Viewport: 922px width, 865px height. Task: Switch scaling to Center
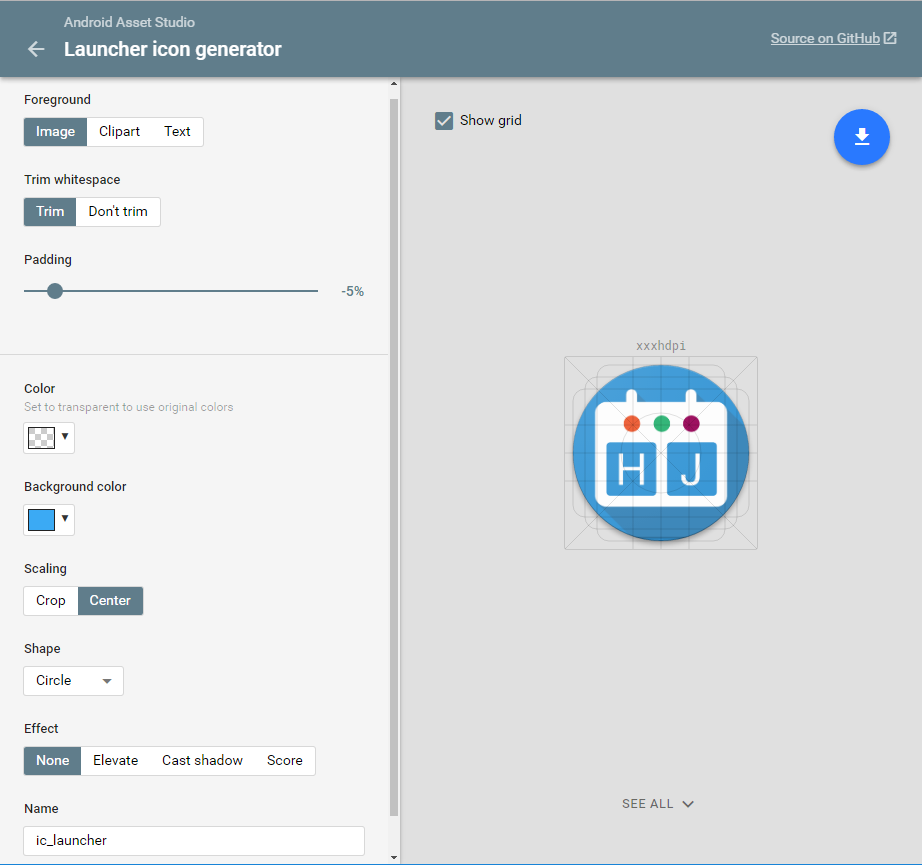coord(110,600)
